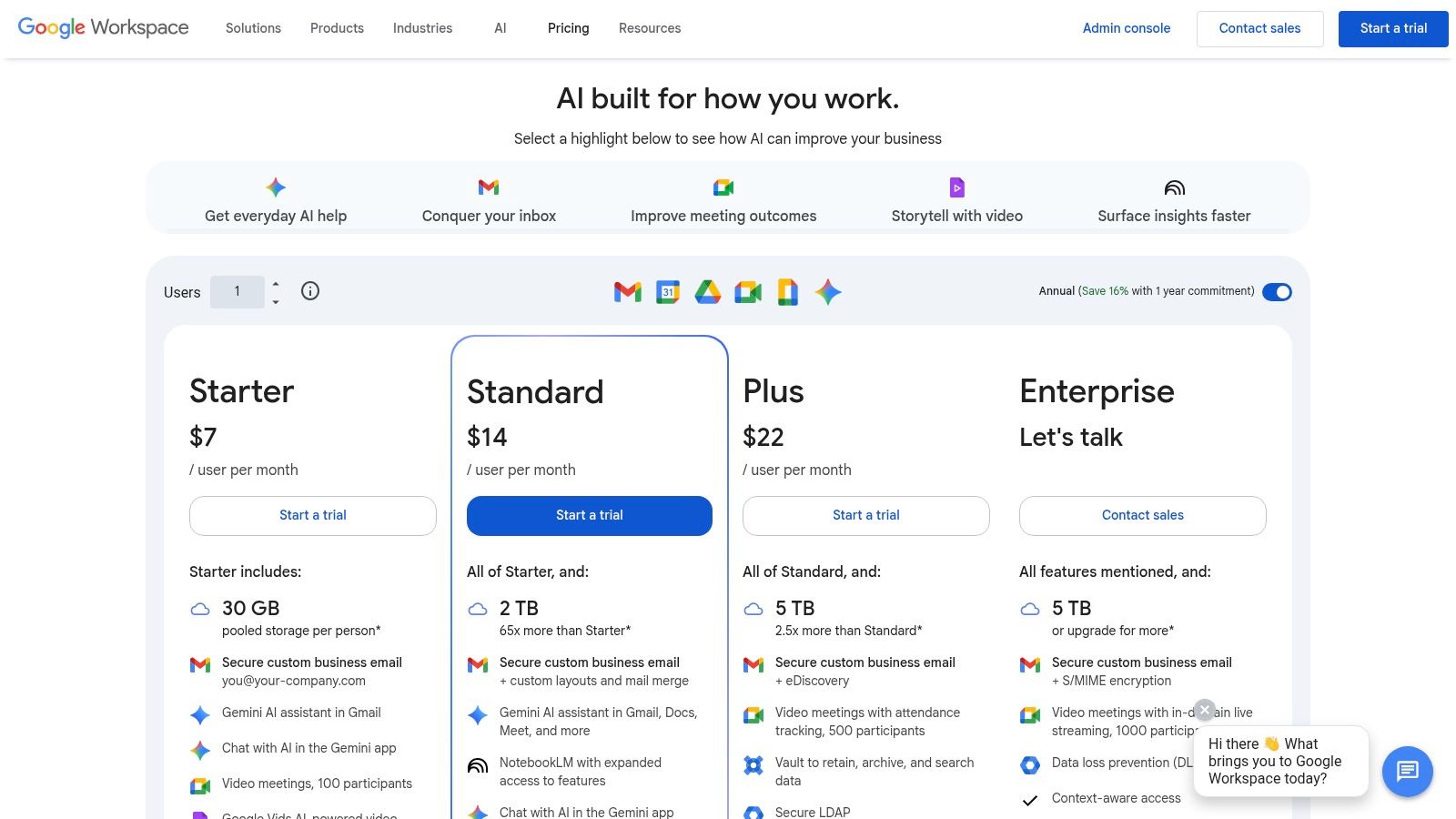1456x819 pixels.
Task: Contact sales for the Enterprise plan
Action: 1142,515
